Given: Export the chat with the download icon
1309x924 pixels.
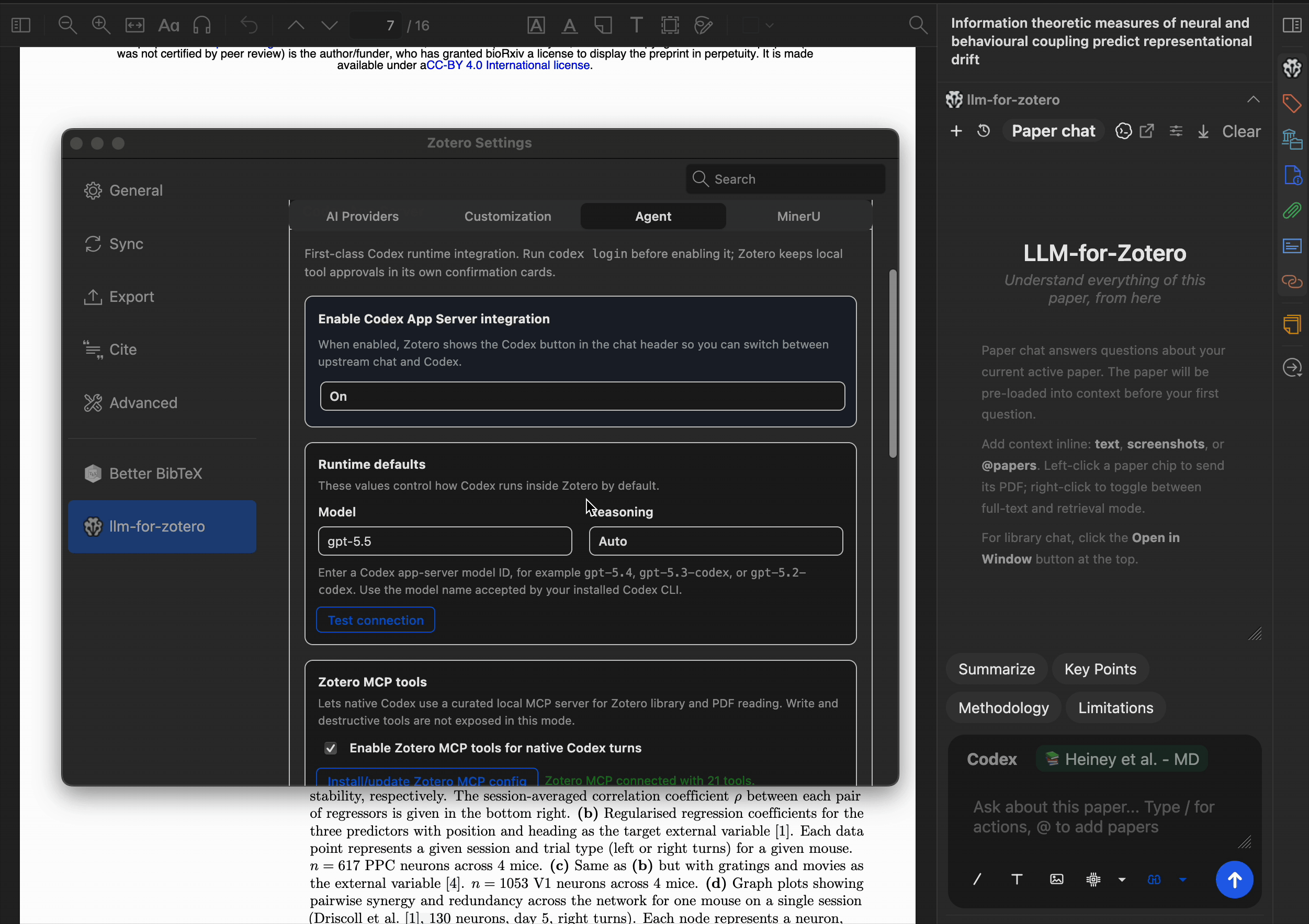Looking at the screenshot, I should pyautogui.click(x=1203, y=132).
